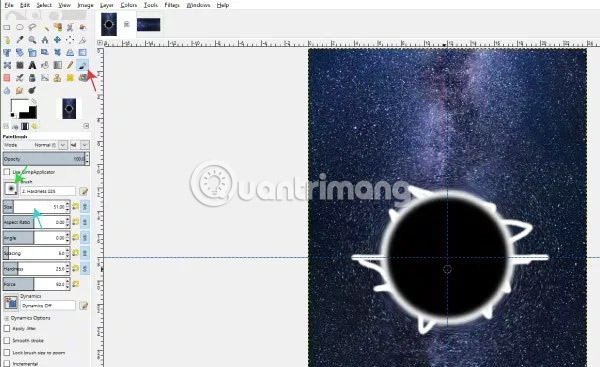
Task: Toggle the blue link button beside Angle
Action: [x=85, y=238]
